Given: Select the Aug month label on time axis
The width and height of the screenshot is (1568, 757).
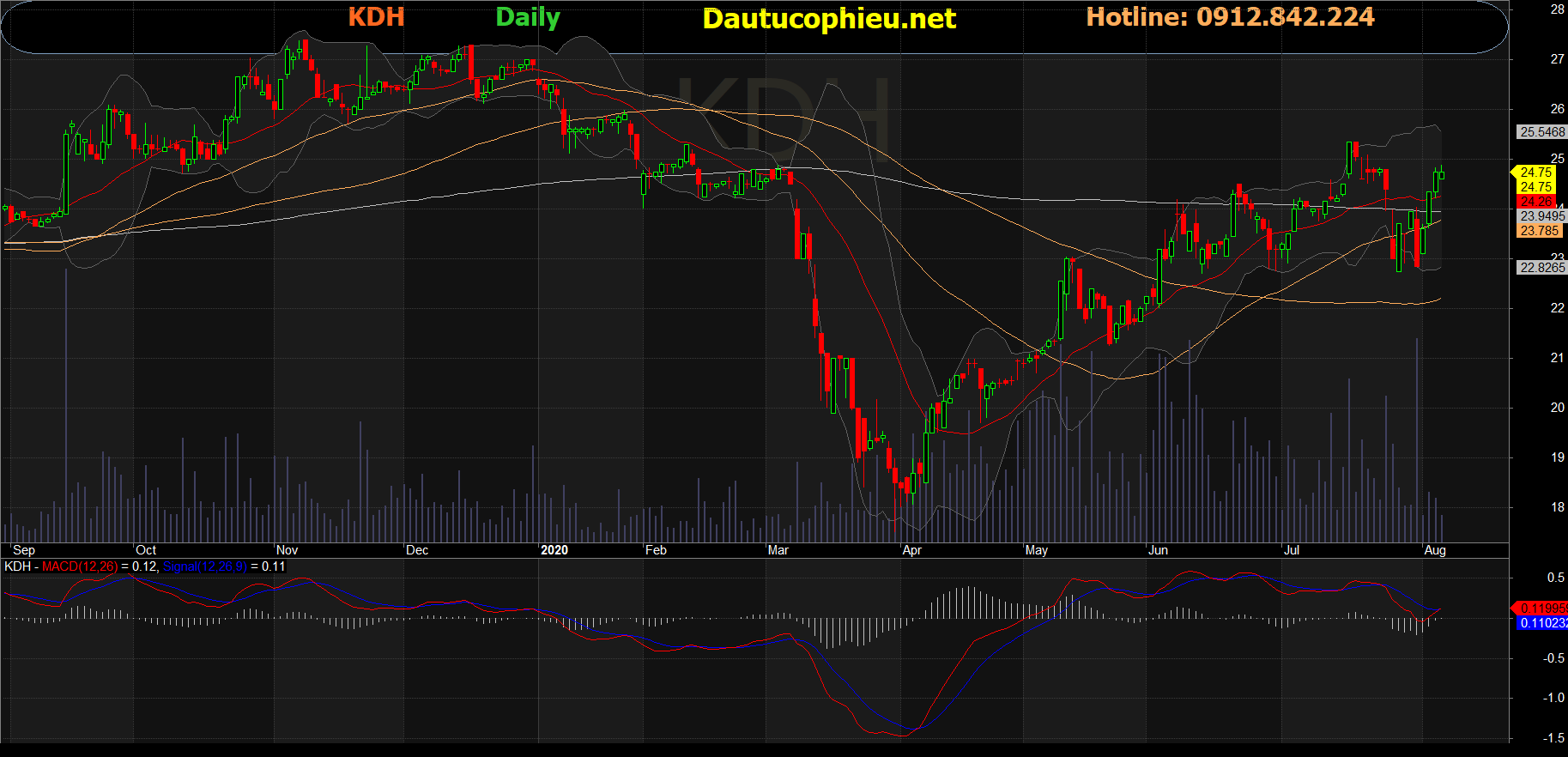Looking at the screenshot, I should [x=1434, y=550].
